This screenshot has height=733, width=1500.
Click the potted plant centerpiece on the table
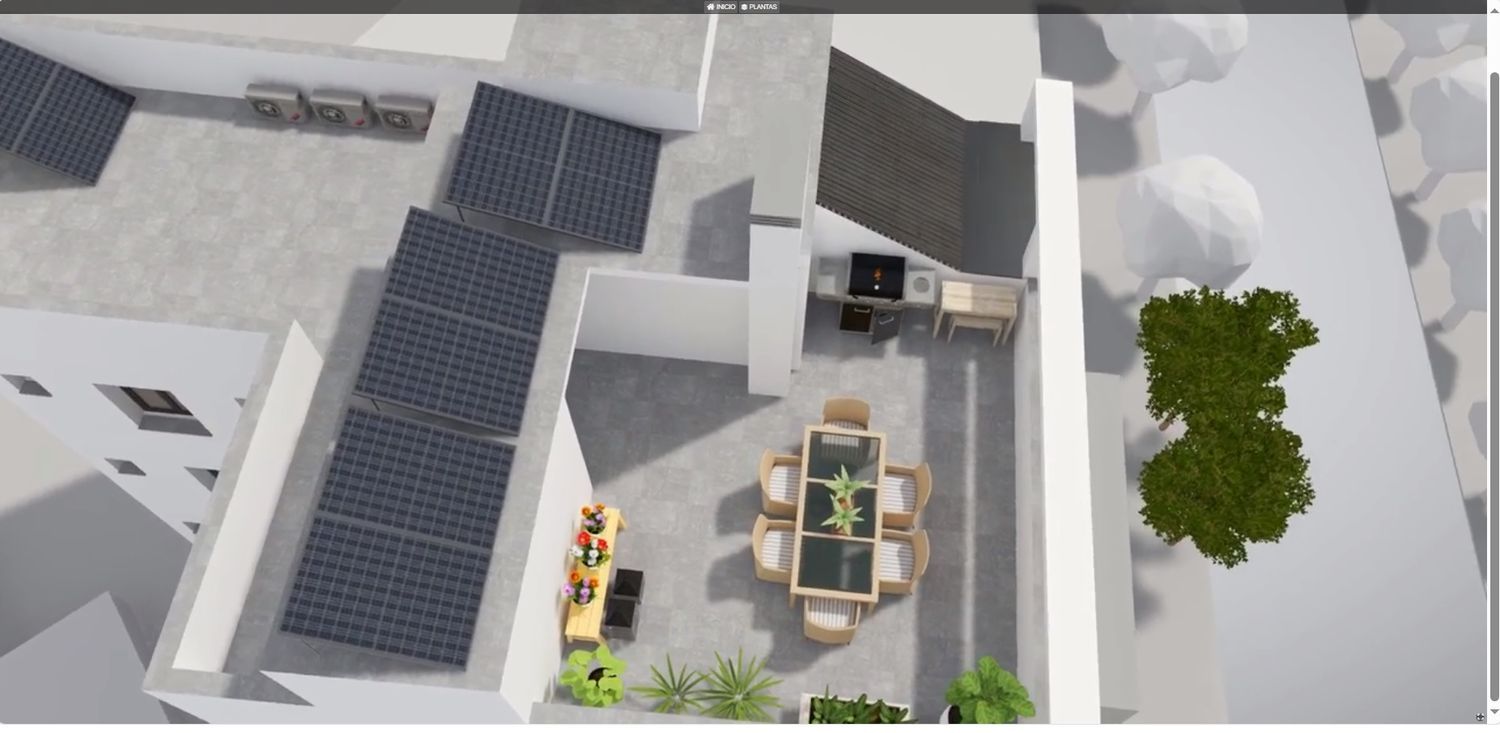[844, 499]
